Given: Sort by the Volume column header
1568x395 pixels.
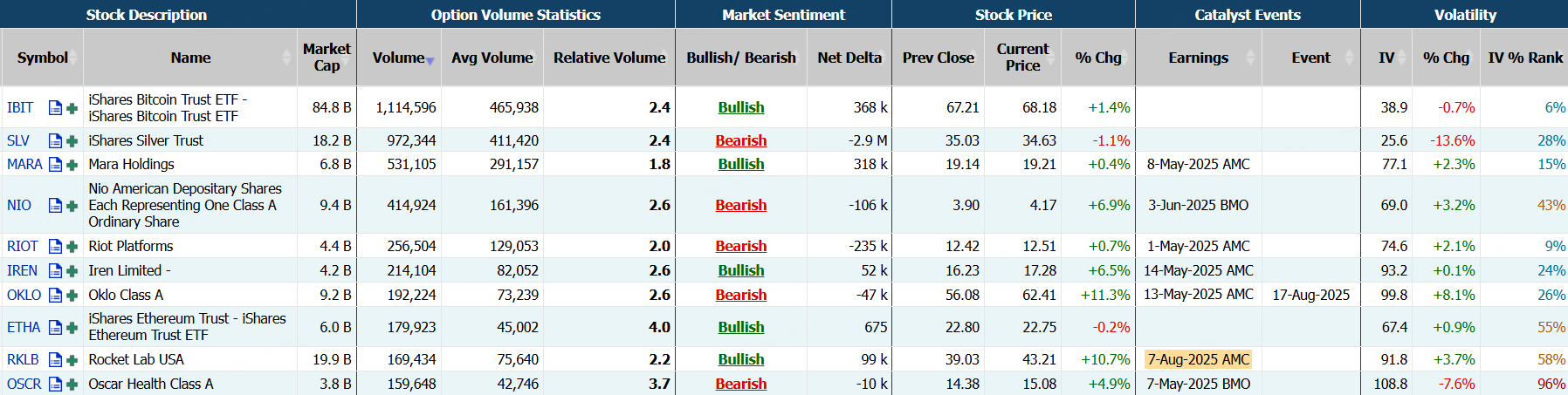Looking at the screenshot, I should click(x=399, y=58).
